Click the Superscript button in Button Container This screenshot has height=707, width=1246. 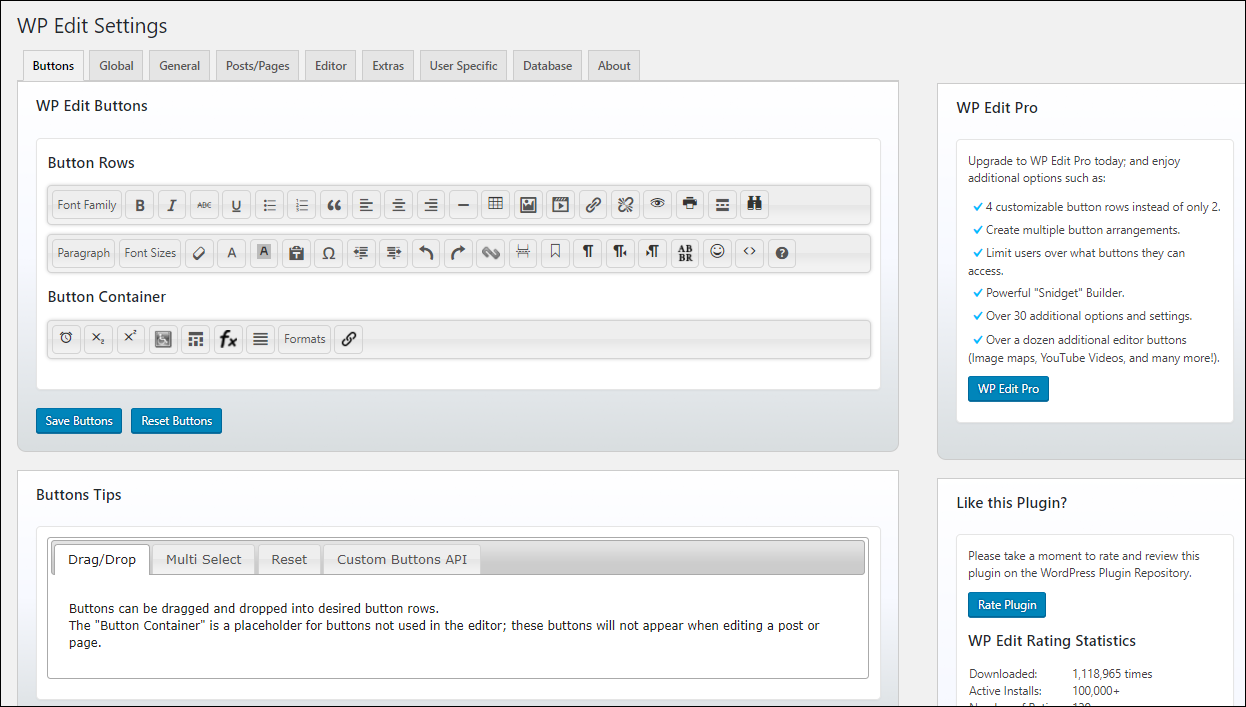click(131, 339)
